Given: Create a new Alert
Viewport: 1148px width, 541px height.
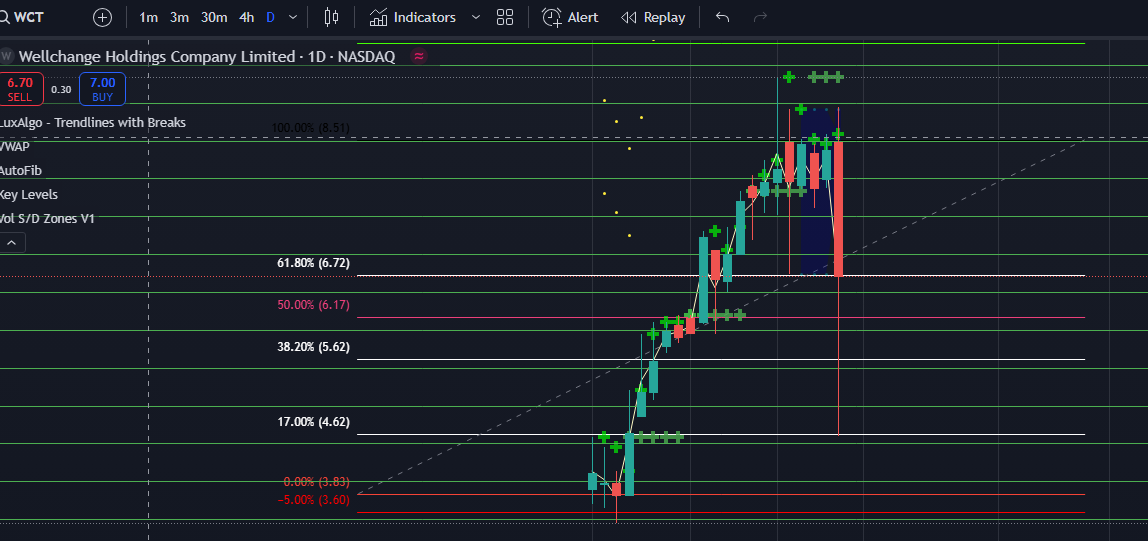Looking at the screenshot, I should [570, 18].
